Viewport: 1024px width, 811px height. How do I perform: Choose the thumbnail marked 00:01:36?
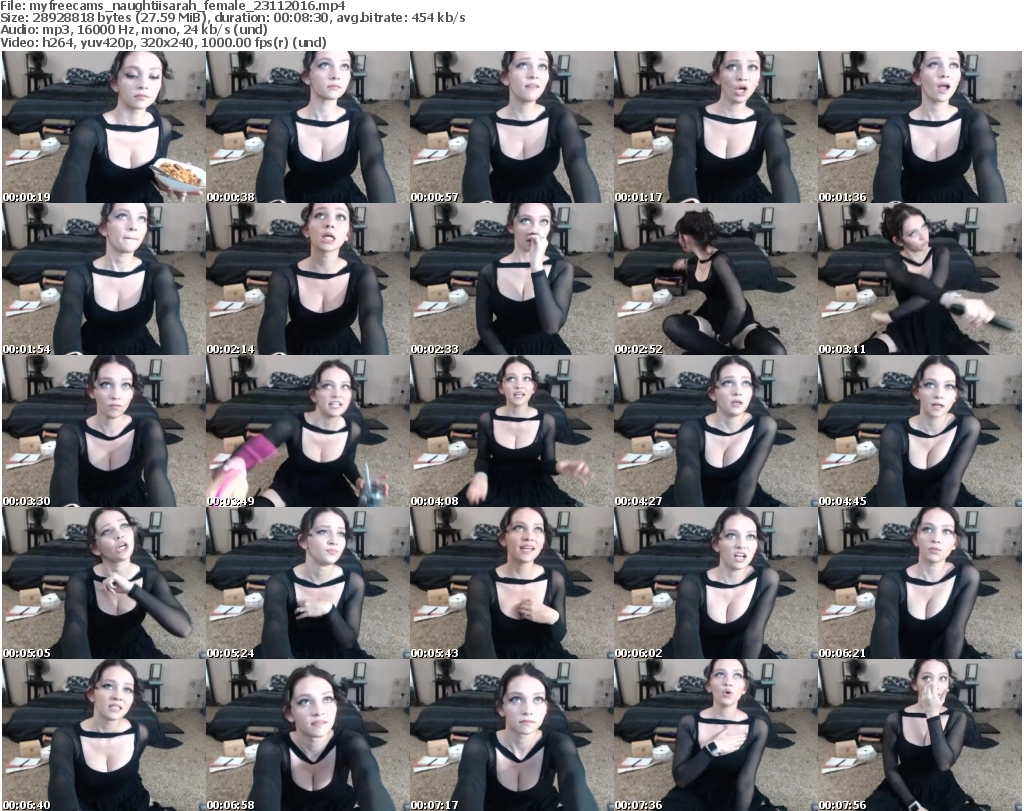pos(920,127)
